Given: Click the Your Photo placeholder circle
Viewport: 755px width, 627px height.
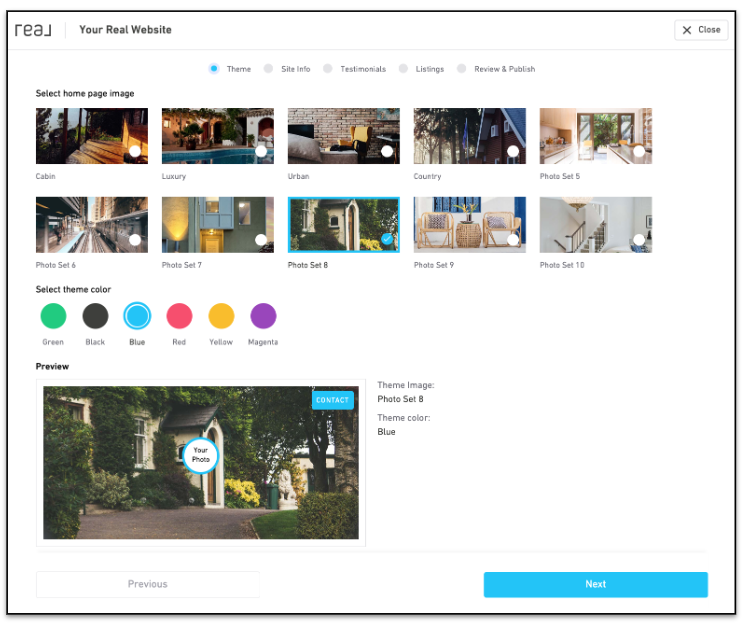Looking at the screenshot, I should pyautogui.click(x=200, y=455).
